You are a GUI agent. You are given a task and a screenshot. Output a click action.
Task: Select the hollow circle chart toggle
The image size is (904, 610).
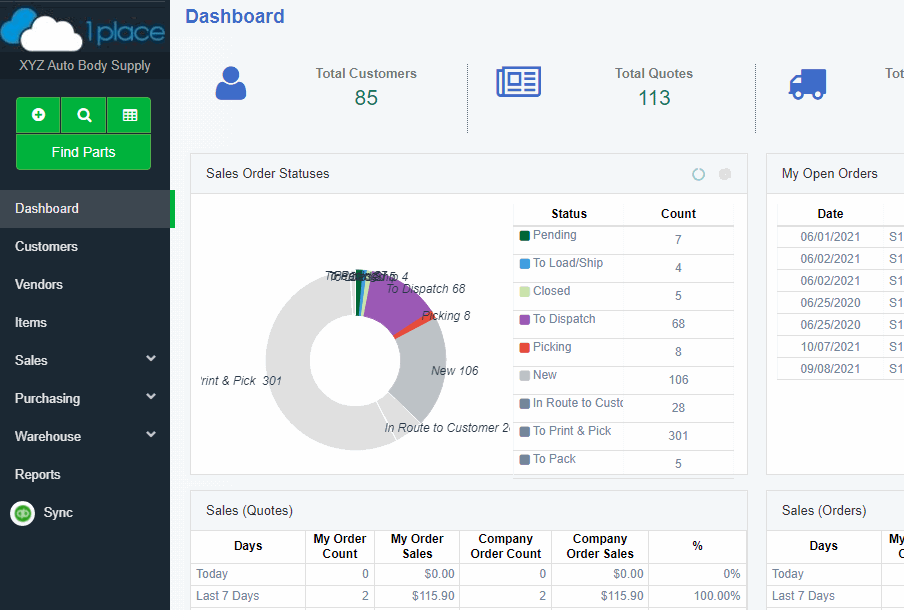pyautogui.click(x=698, y=174)
